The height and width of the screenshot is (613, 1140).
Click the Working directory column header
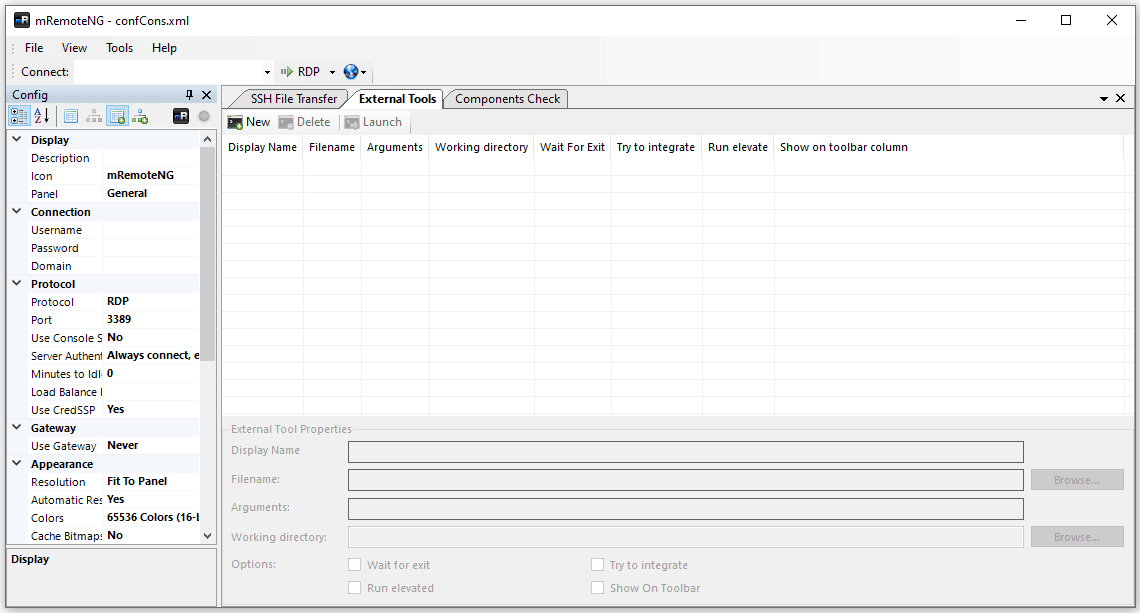481,147
